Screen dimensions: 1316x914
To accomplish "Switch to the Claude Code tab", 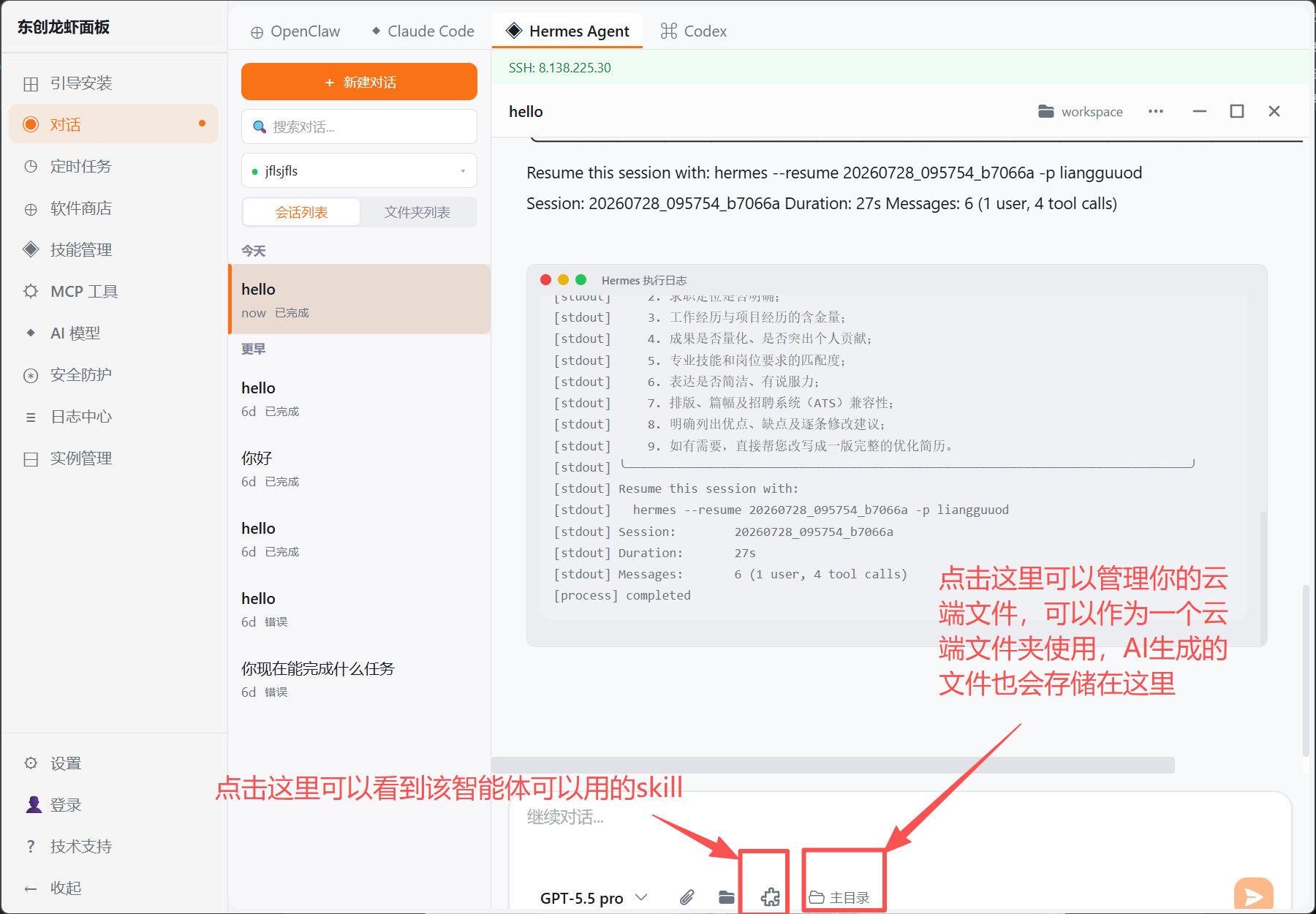I will (x=423, y=31).
